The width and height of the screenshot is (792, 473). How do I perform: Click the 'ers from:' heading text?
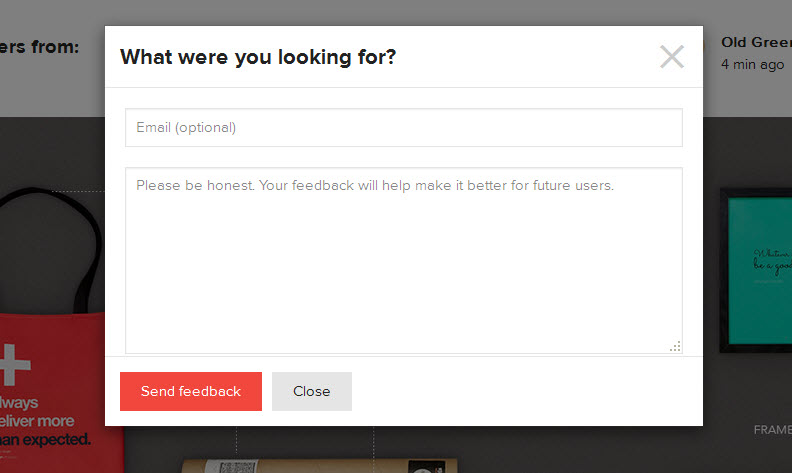pyautogui.click(x=40, y=47)
